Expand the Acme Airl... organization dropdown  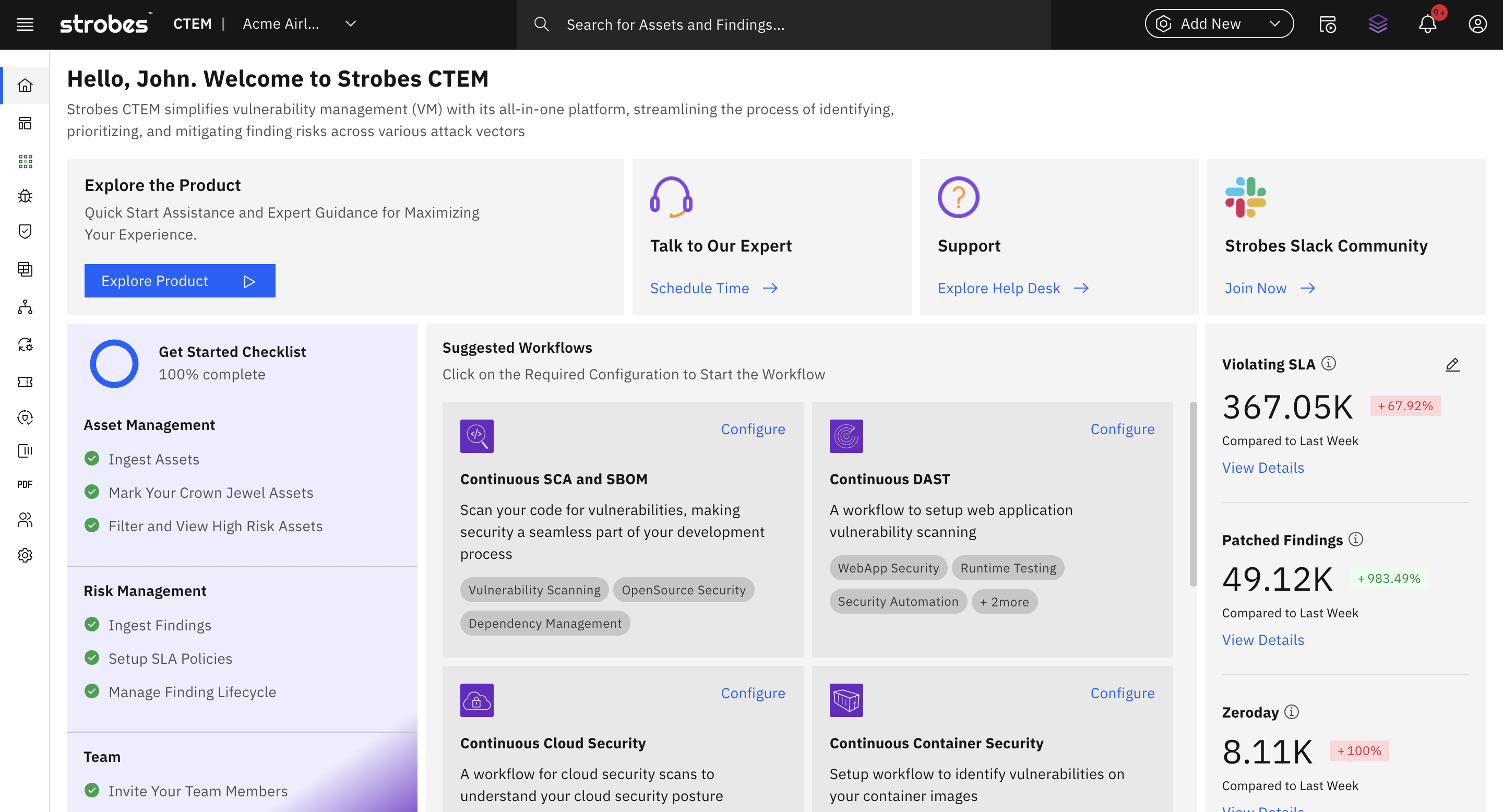point(299,24)
